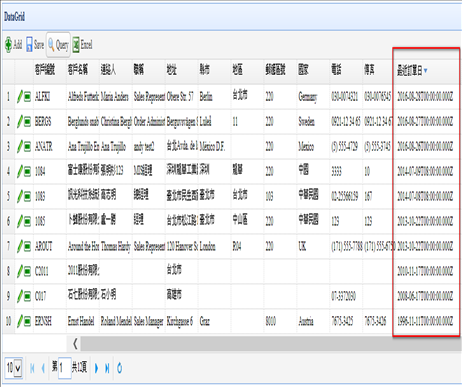Viewport: 462px width, 387px height.
Task: Click the sort arrow on 最近訂單日 header
Action: (x=426, y=70)
